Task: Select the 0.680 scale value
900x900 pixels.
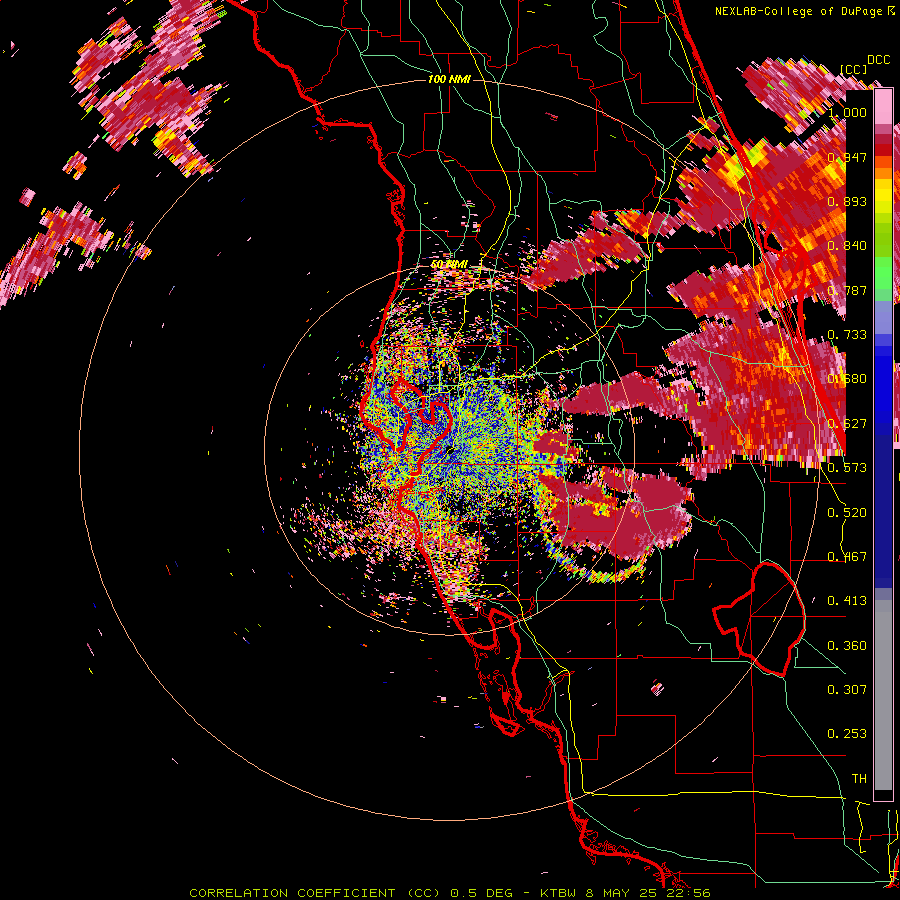Action: click(847, 379)
